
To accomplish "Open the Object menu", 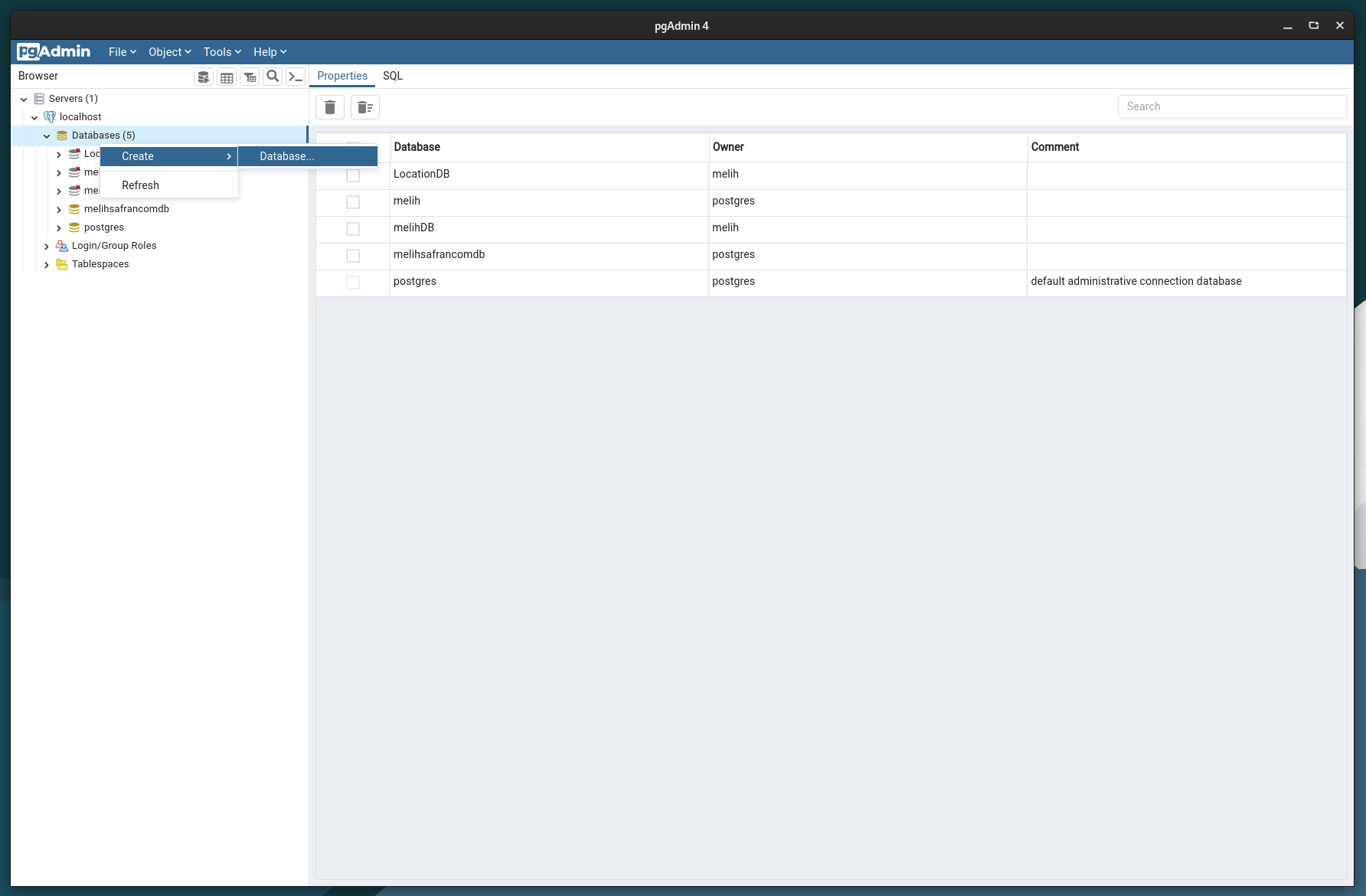I will pos(169,52).
